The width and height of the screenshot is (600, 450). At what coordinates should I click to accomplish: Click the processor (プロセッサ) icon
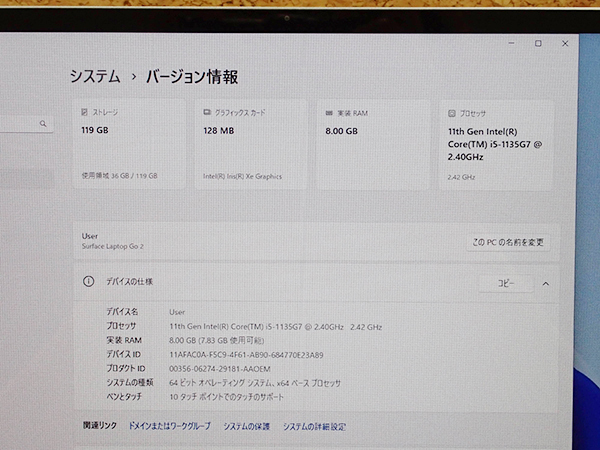451,114
